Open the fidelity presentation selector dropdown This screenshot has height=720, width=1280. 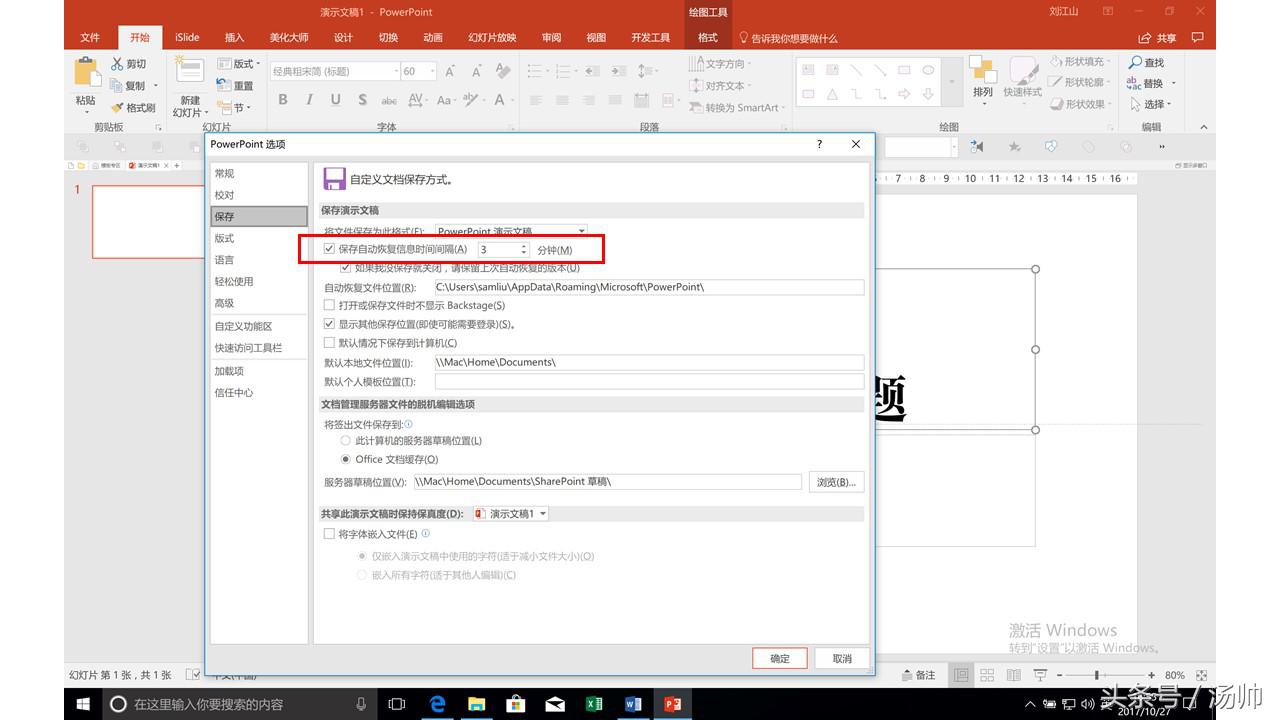tap(543, 514)
